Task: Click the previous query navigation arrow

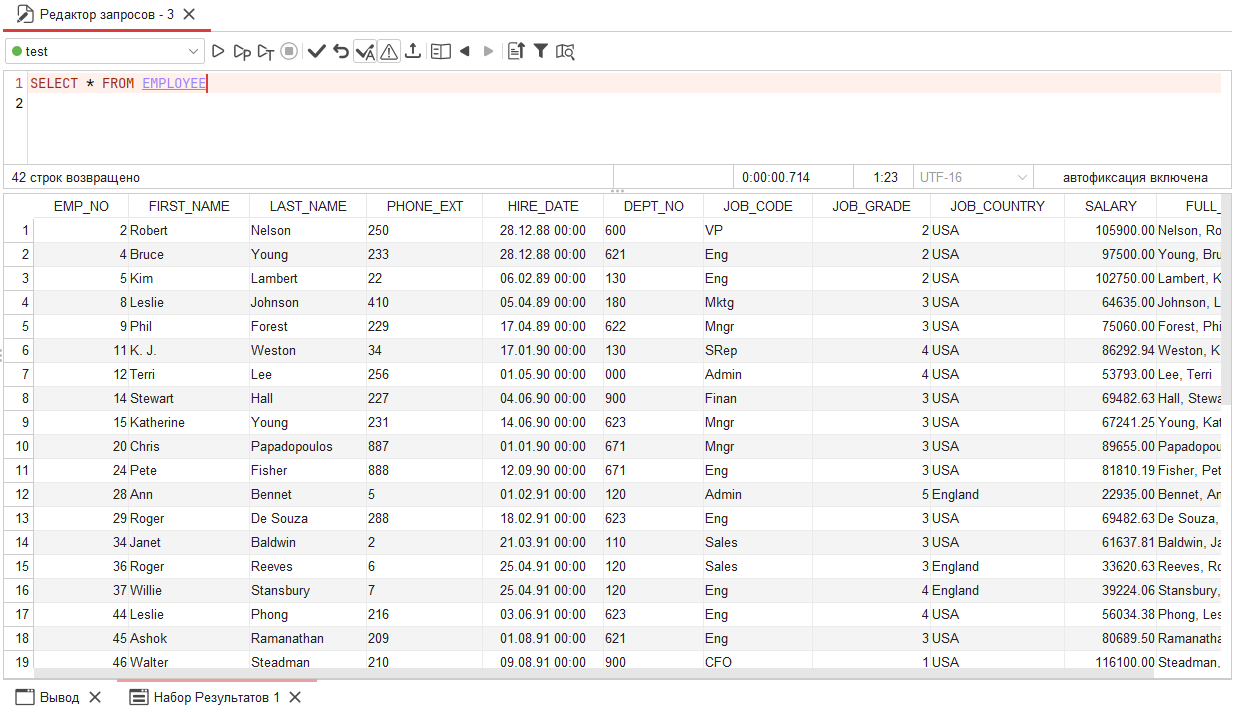Action: coord(464,50)
